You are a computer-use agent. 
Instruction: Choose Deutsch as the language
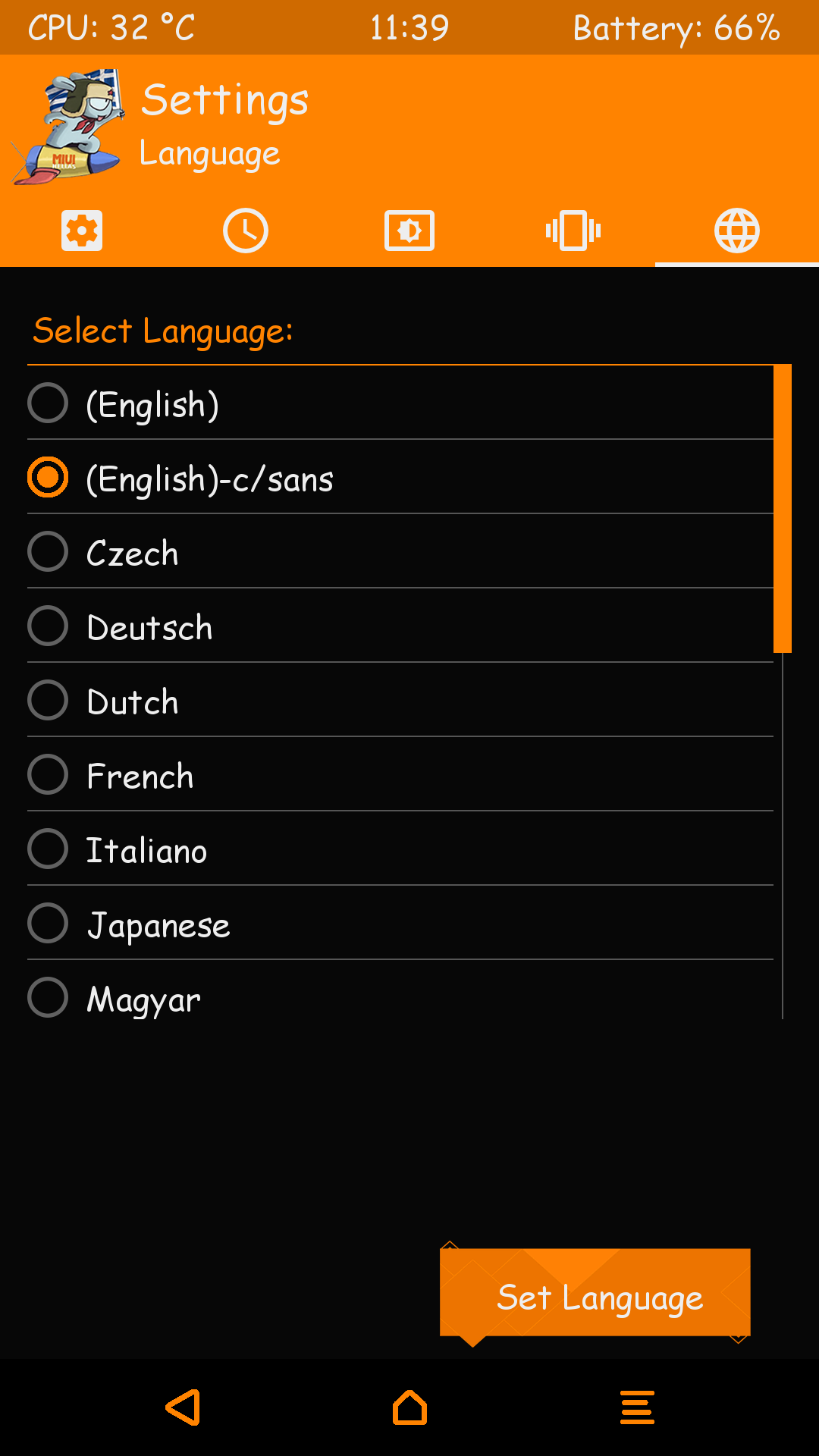pos(48,626)
